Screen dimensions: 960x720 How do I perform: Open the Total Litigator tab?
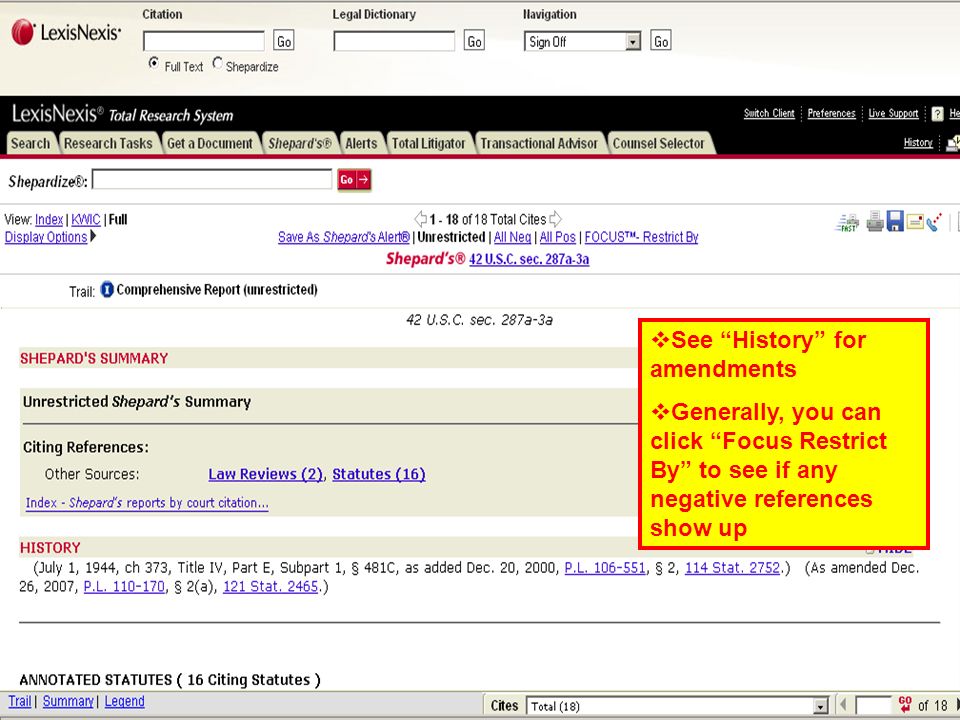[x=429, y=143]
